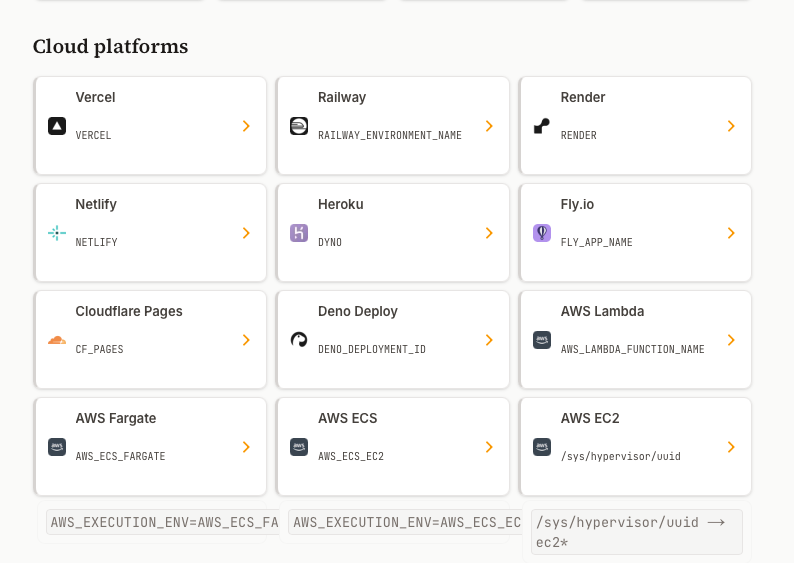The width and height of the screenshot is (794, 563).
Task: Expand the AWS EC2 card chevron
Action: click(x=731, y=447)
